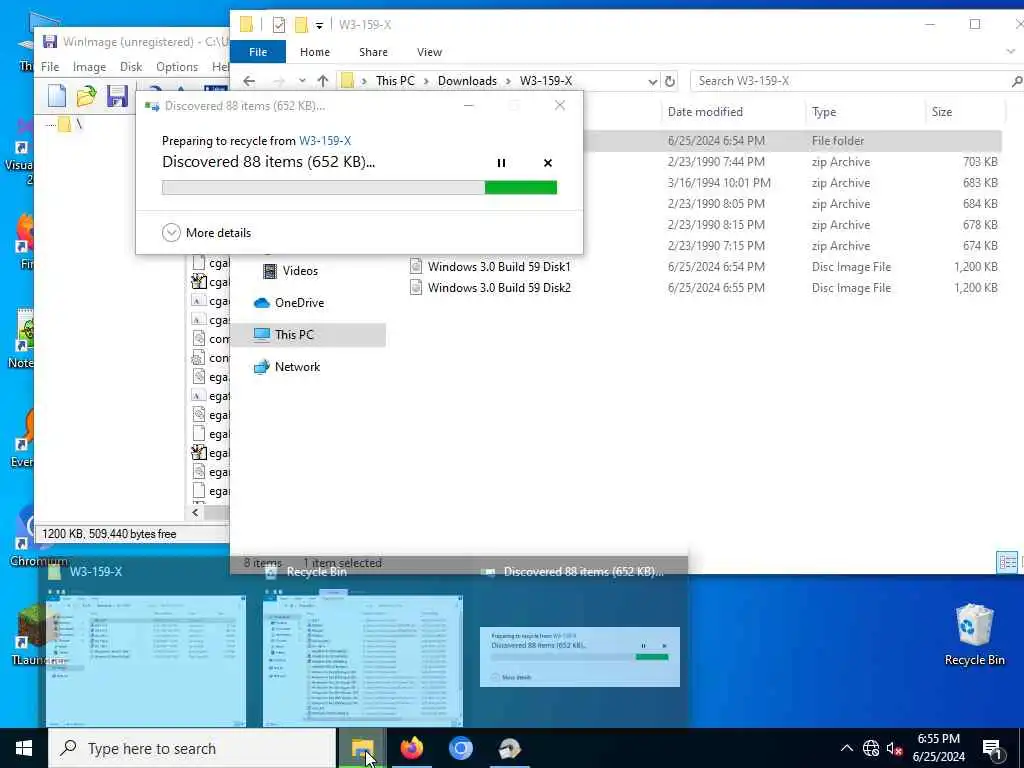Expand More details in recycle dialog
The width and height of the screenshot is (1024, 768).
click(206, 232)
